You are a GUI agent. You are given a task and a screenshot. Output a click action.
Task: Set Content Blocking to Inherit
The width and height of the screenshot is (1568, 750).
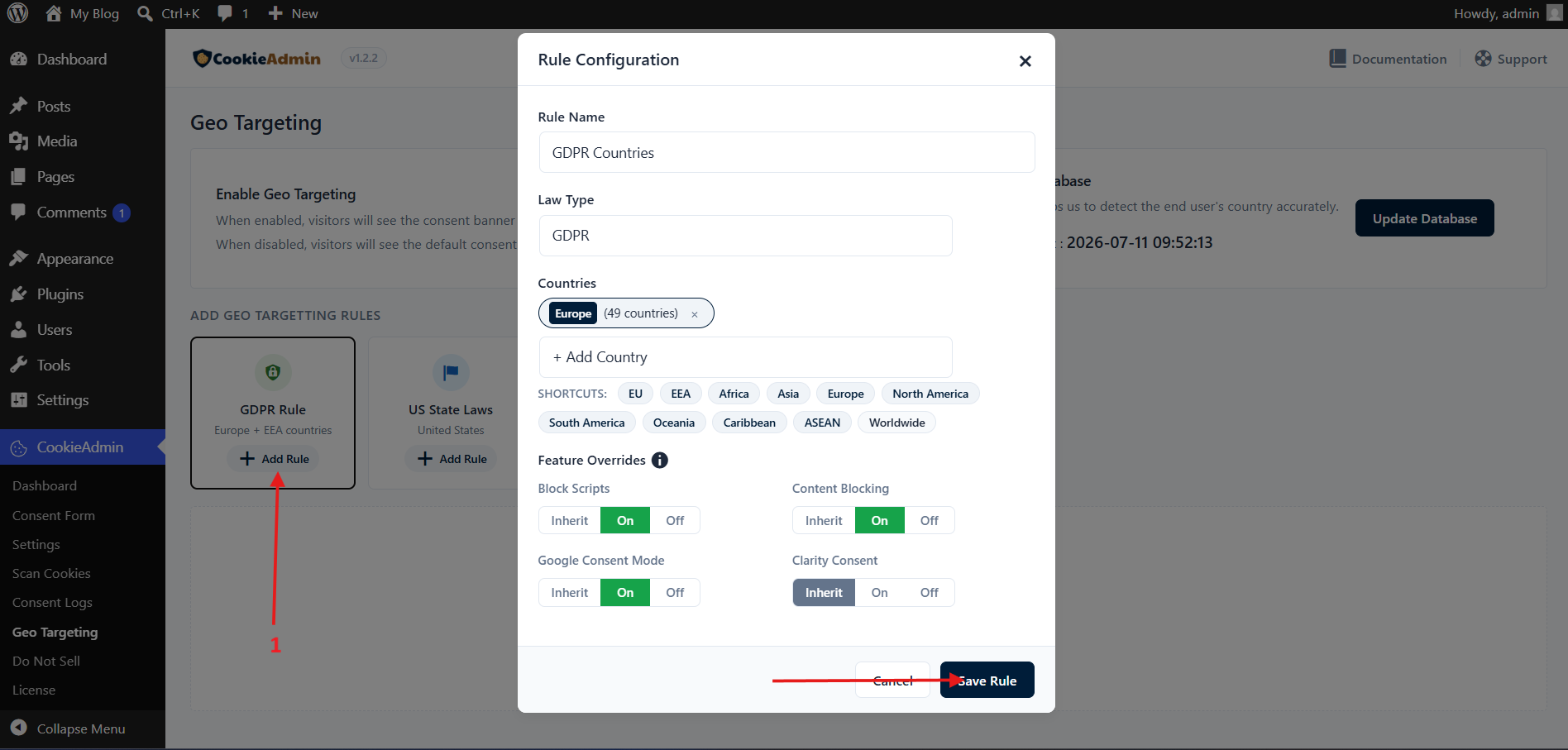pos(824,521)
